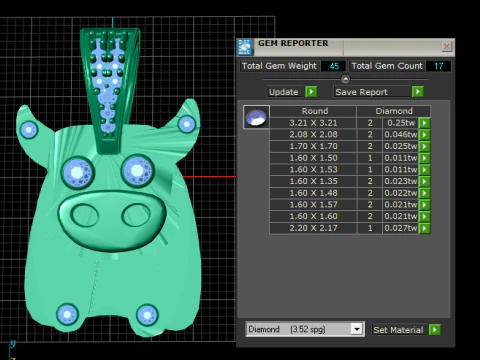This screenshot has height=360, width=480.
Task: Select the gem on cow's left ear
Action: (x=29, y=129)
